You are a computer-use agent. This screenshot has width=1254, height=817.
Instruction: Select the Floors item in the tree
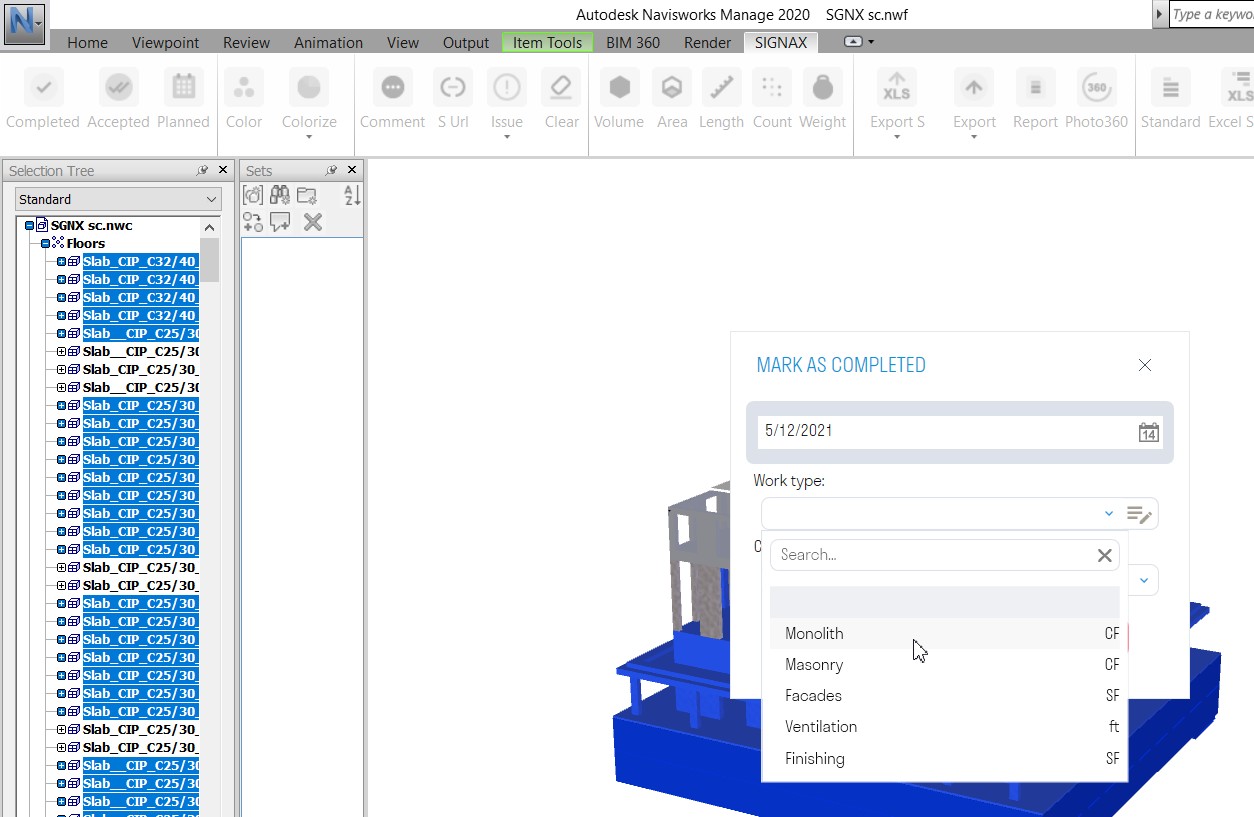(86, 244)
